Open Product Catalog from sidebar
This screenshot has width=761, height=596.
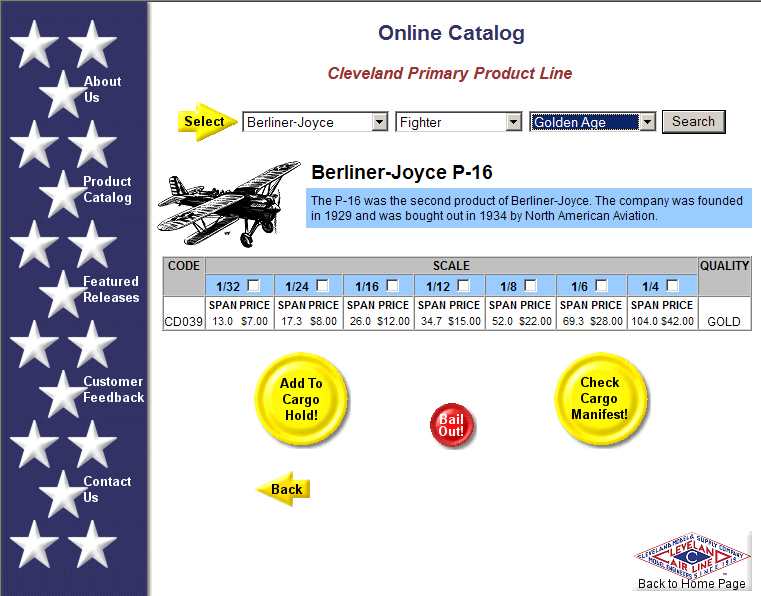[107, 189]
